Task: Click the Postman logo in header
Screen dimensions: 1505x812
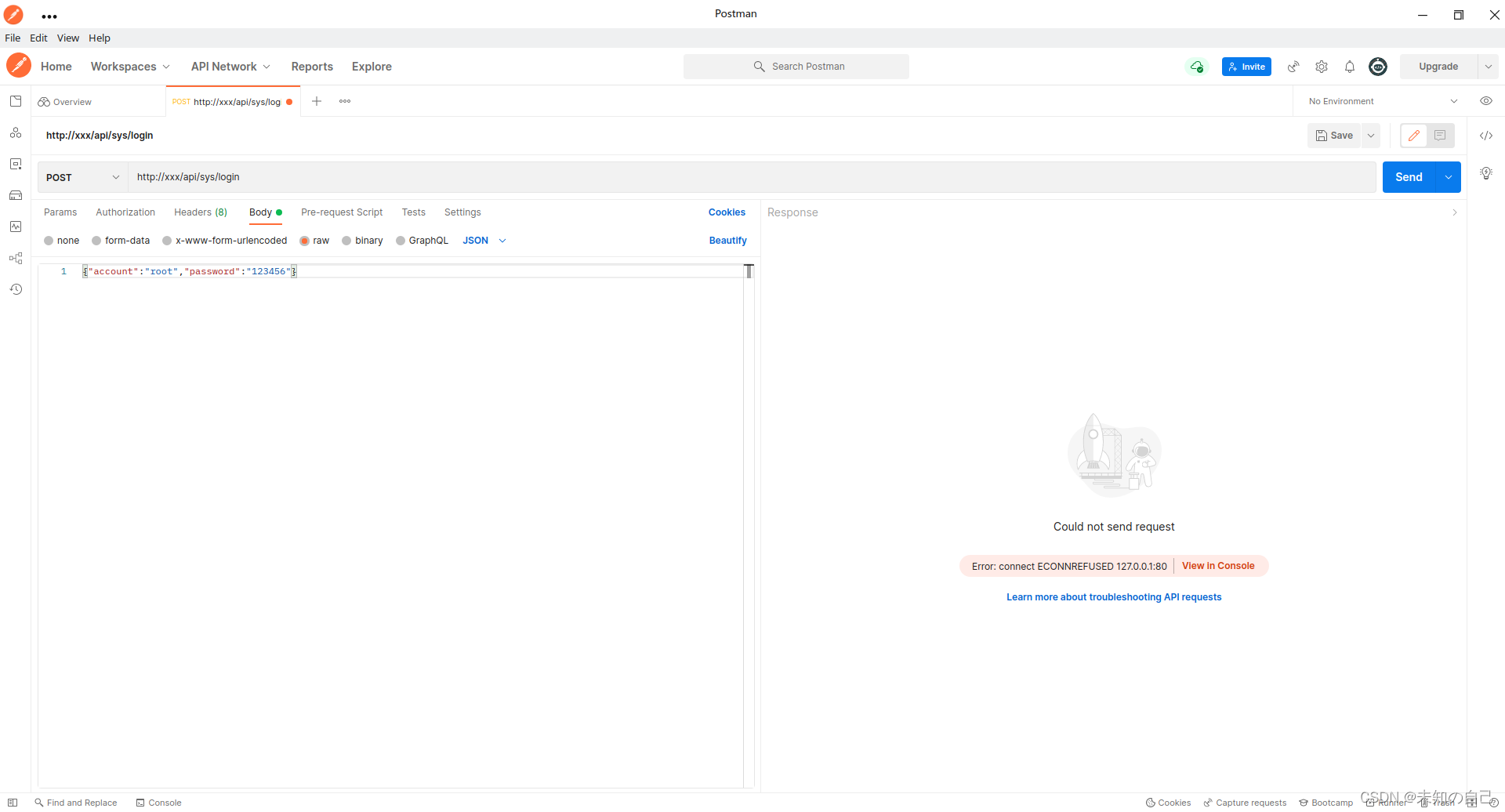Action: point(19,66)
